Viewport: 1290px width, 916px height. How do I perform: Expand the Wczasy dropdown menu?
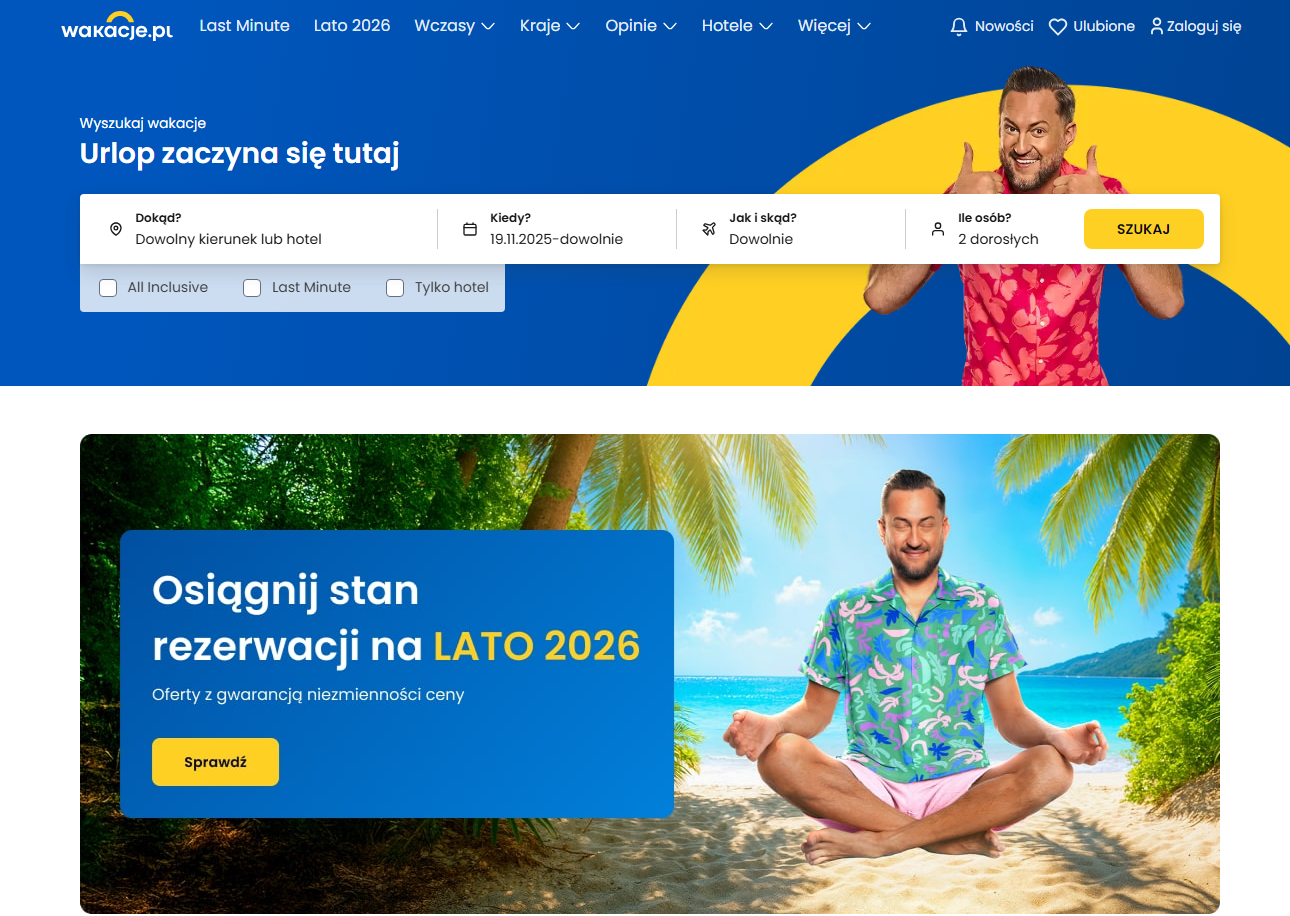click(x=455, y=26)
